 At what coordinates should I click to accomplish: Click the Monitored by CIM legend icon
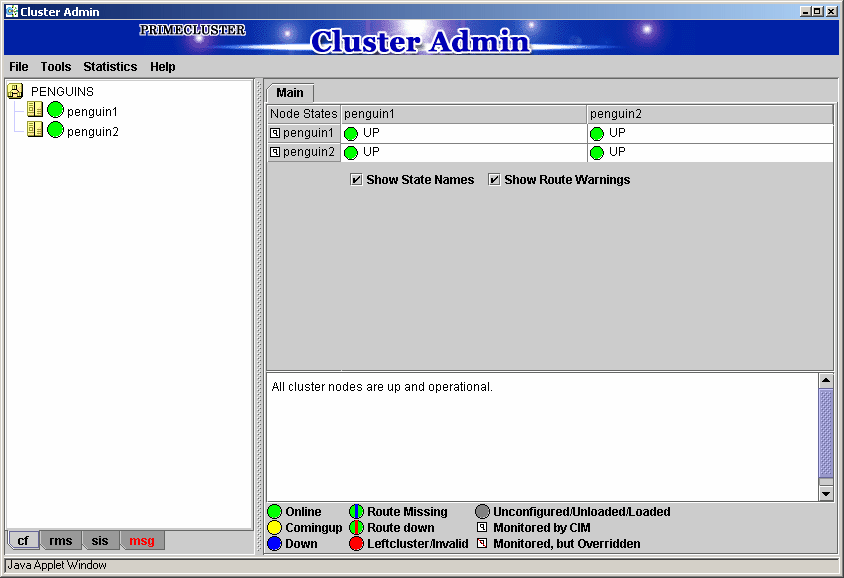pyautogui.click(x=482, y=527)
